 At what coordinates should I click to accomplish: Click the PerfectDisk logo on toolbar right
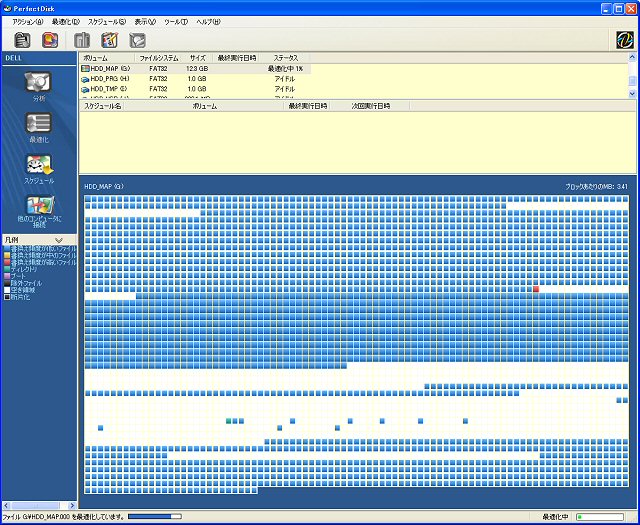point(624,40)
